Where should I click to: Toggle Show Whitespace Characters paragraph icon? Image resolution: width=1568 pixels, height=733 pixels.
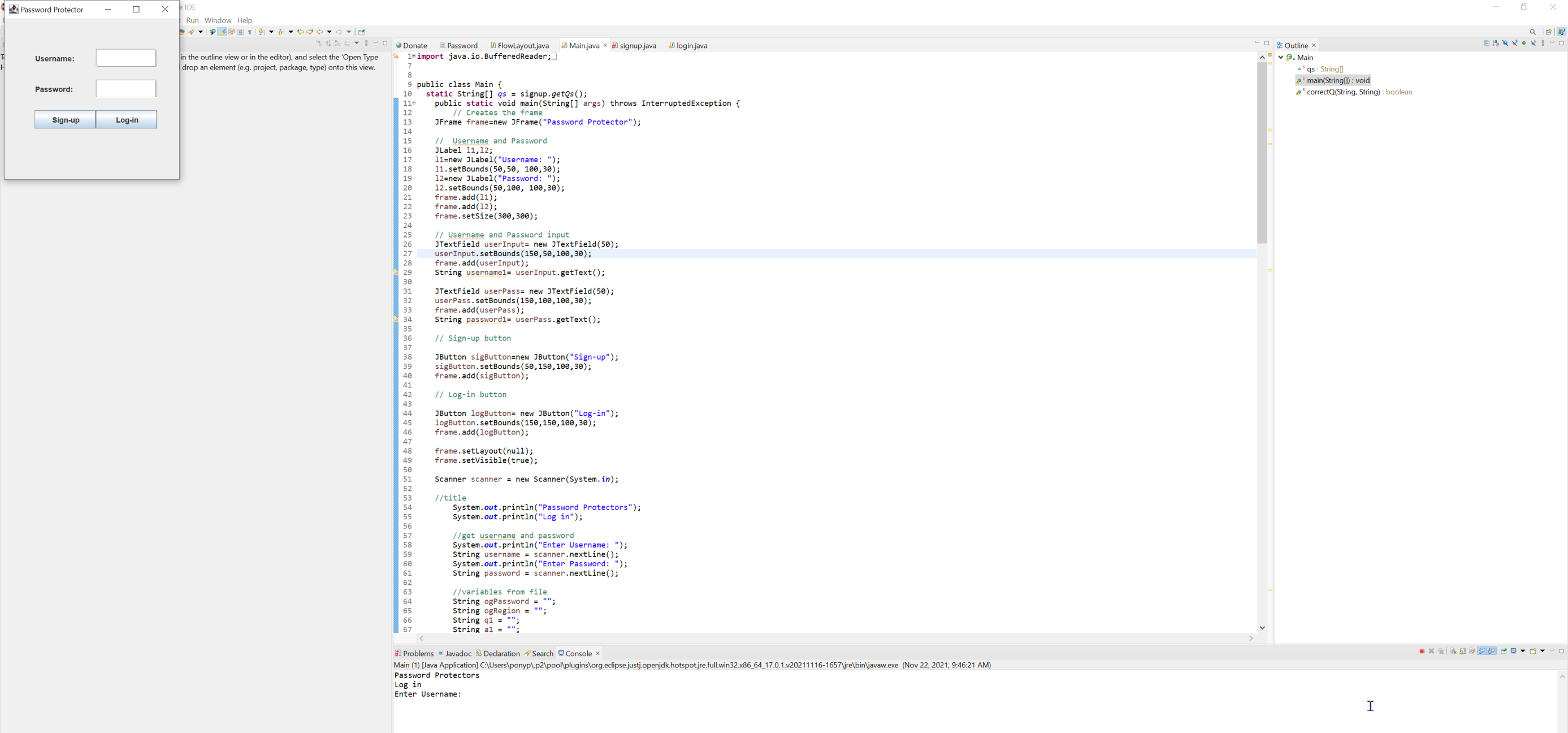[250, 32]
